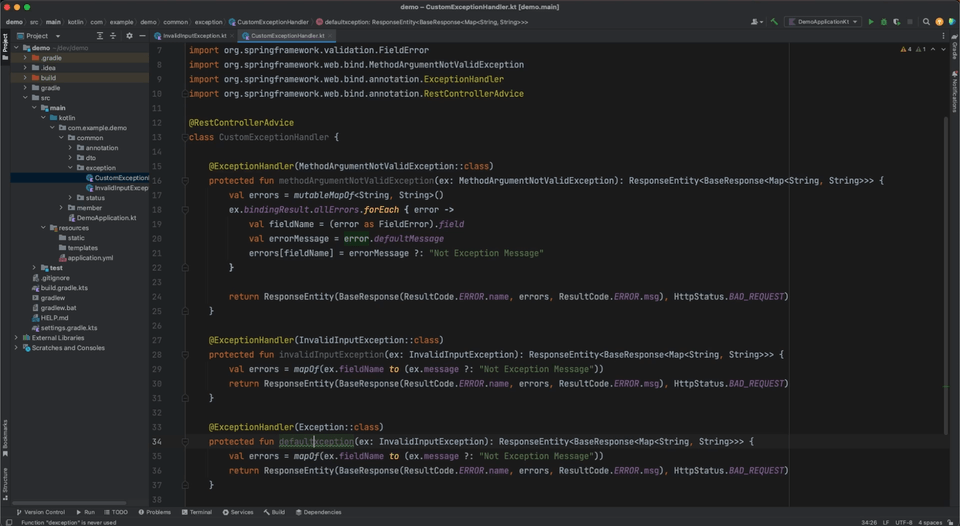
Task: Expand the member folder in tree
Action: coord(61,208)
